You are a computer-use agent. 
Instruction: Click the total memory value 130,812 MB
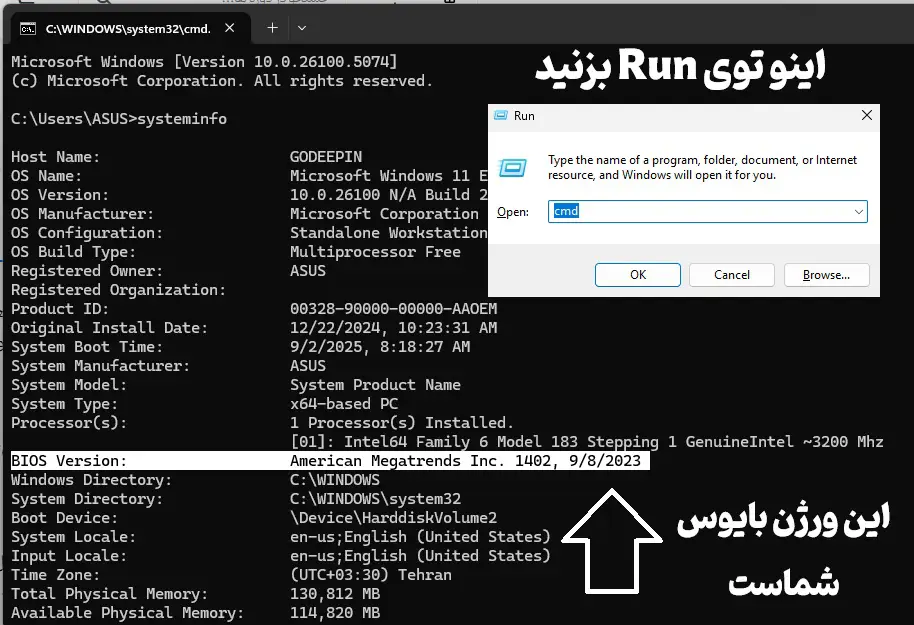(335, 594)
